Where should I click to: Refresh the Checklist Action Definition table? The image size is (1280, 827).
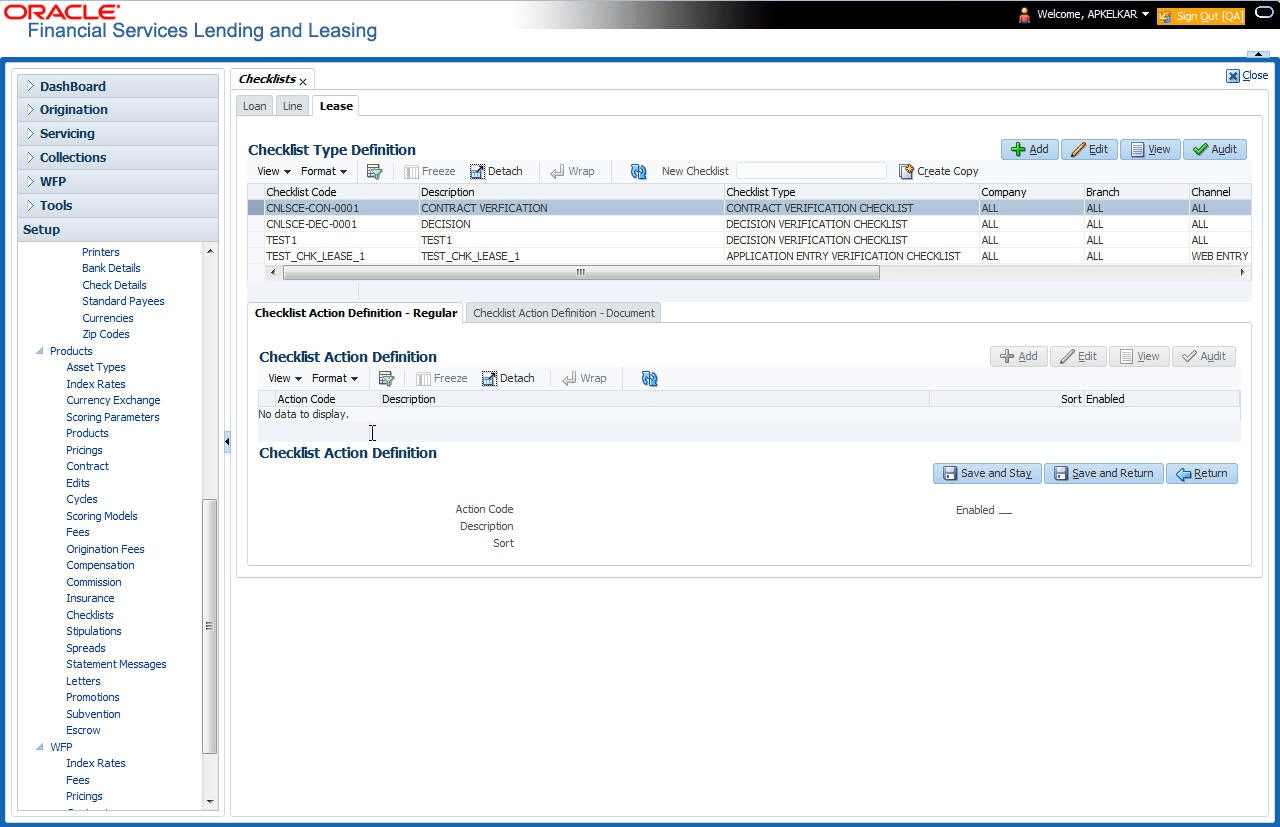point(650,378)
